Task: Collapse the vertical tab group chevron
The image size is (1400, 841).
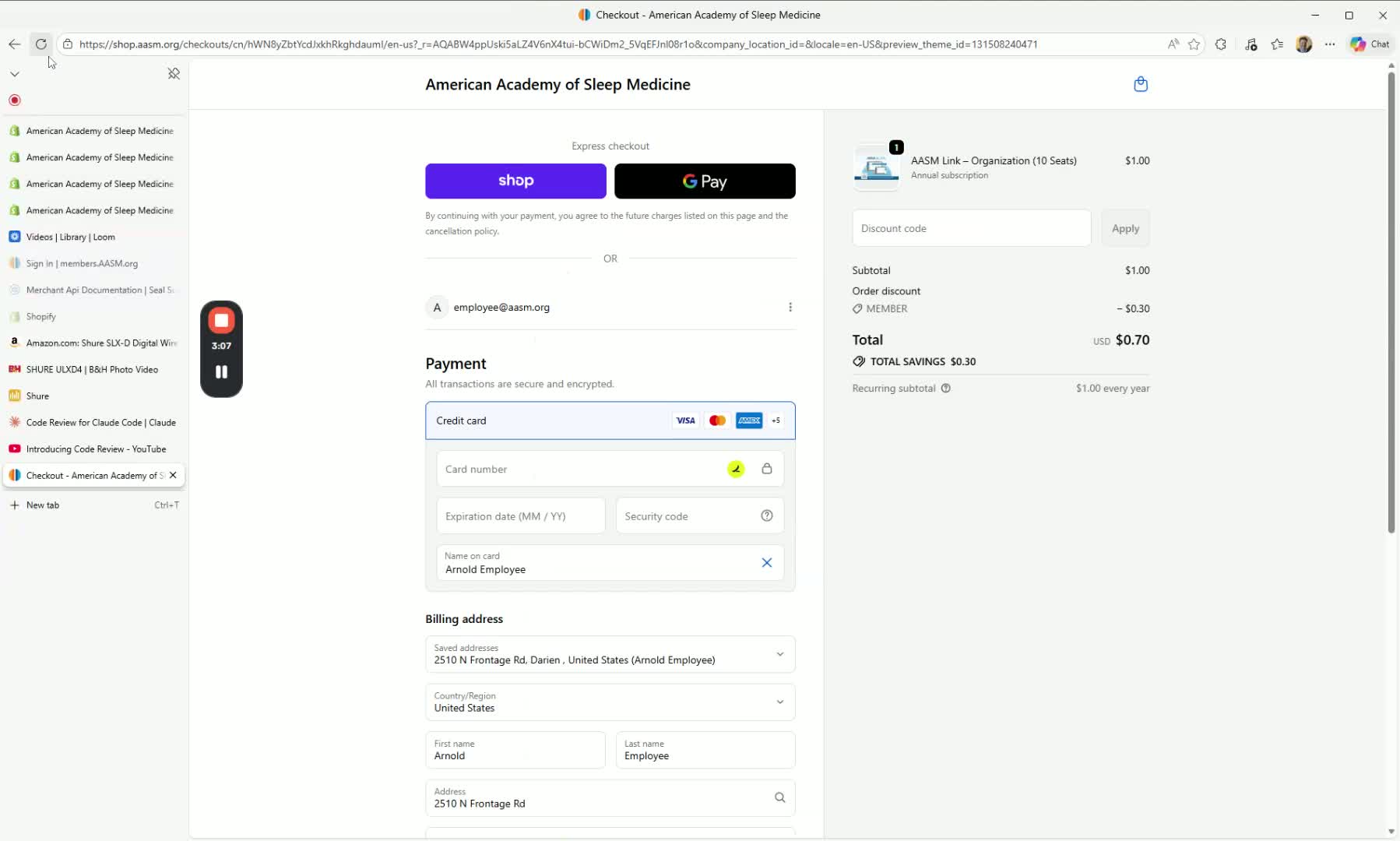Action: (x=14, y=74)
